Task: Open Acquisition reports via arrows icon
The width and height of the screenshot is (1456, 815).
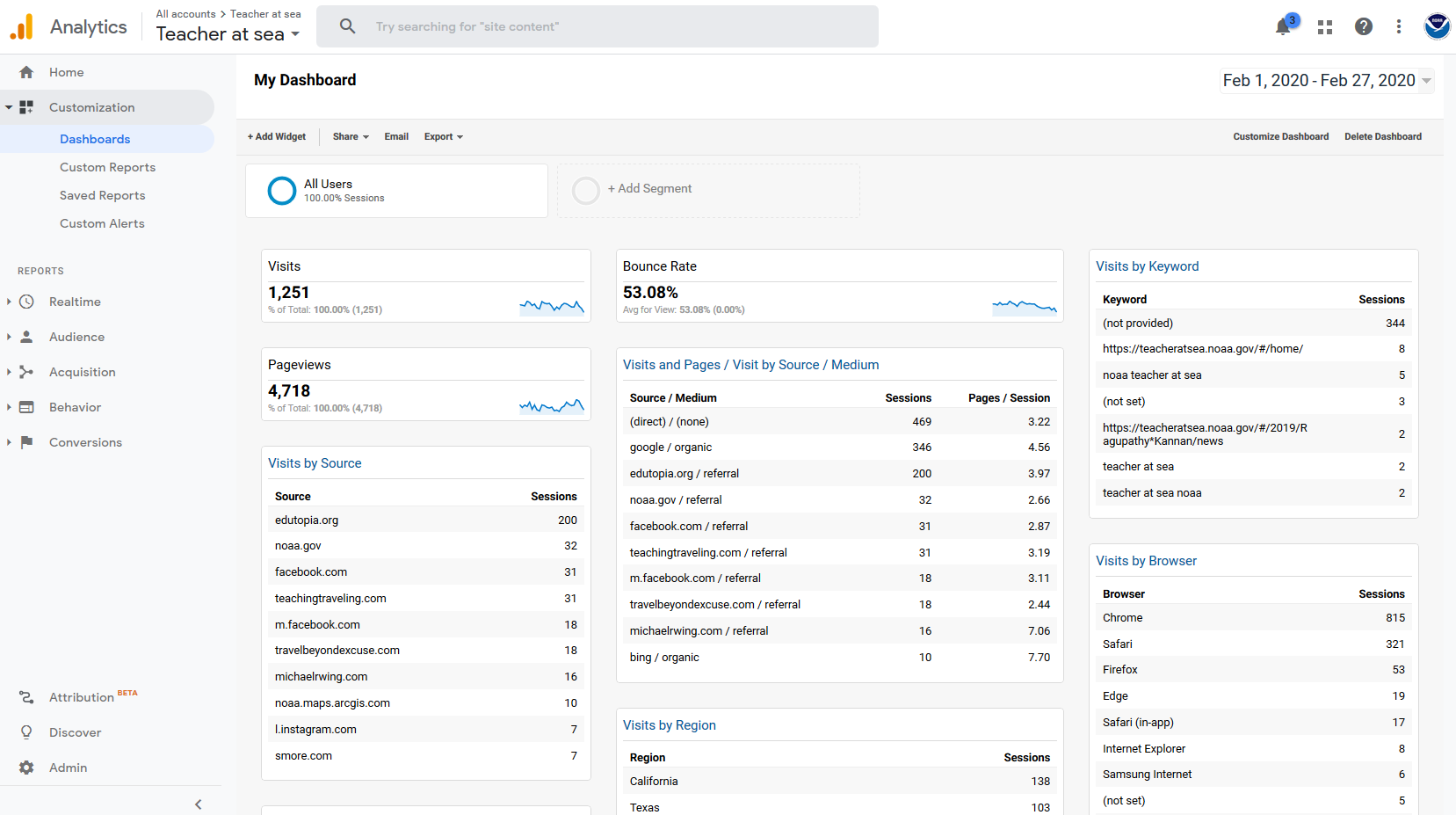Action: pos(26,372)
